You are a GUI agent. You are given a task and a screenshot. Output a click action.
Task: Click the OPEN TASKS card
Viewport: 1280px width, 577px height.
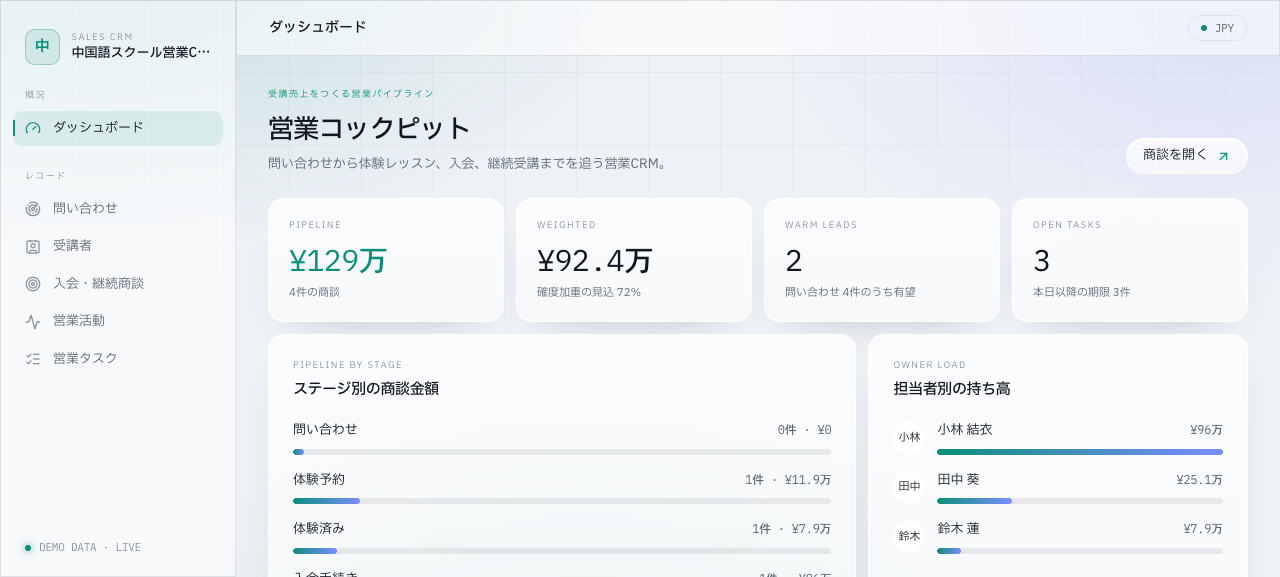pos(1130,260)
